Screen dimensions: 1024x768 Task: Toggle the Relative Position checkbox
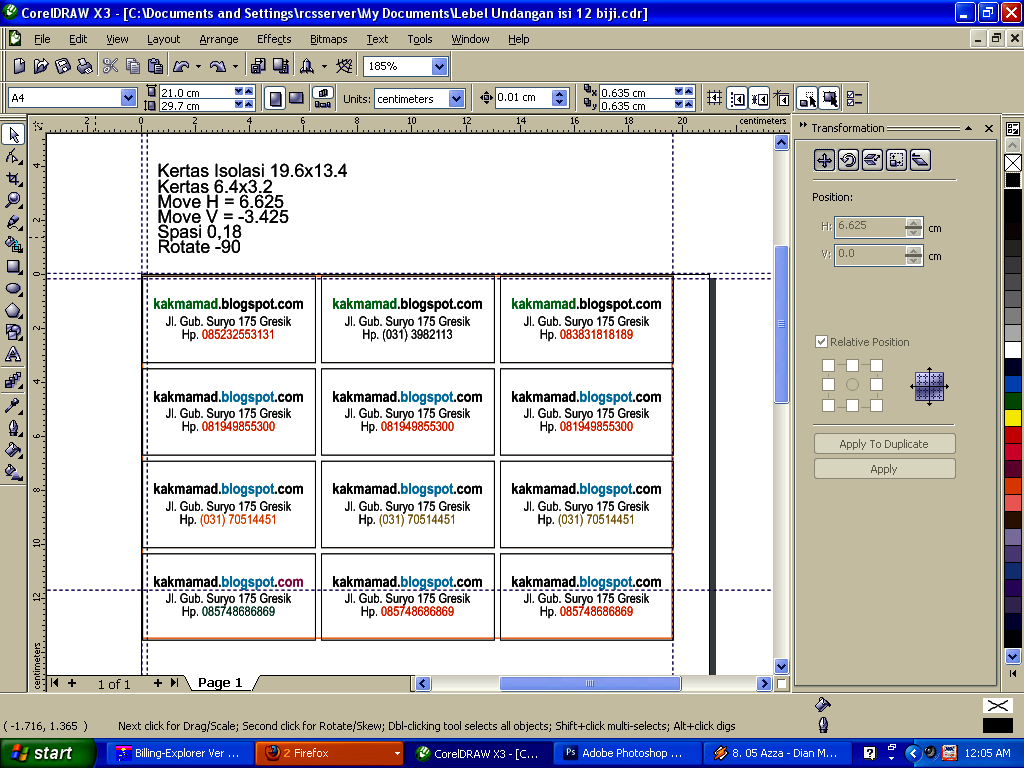click(x=822, y=342)
